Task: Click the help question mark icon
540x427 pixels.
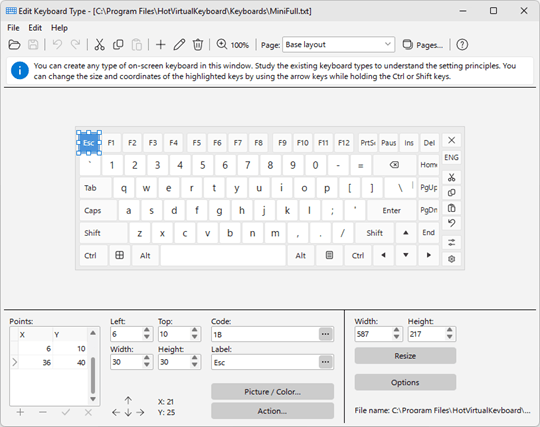Action: tap(462, 45)
